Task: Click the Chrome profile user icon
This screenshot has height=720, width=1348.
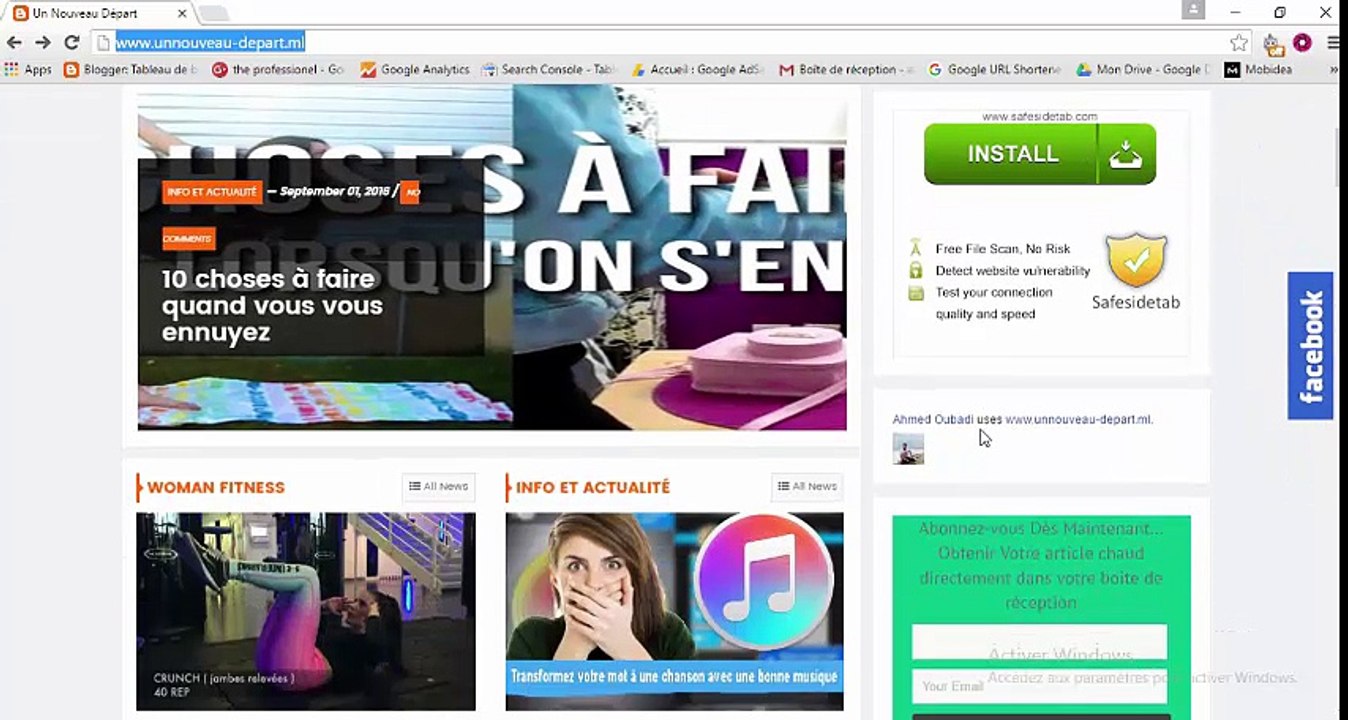Action: click(x=1193, y=11)
